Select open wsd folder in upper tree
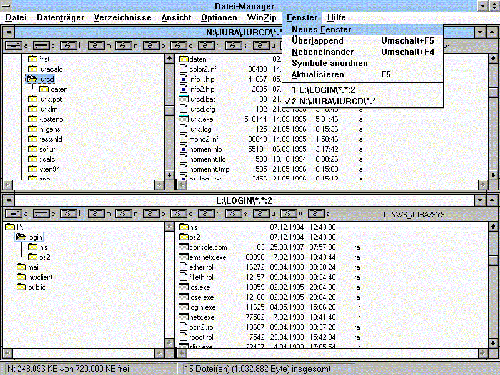 (41, 79)
